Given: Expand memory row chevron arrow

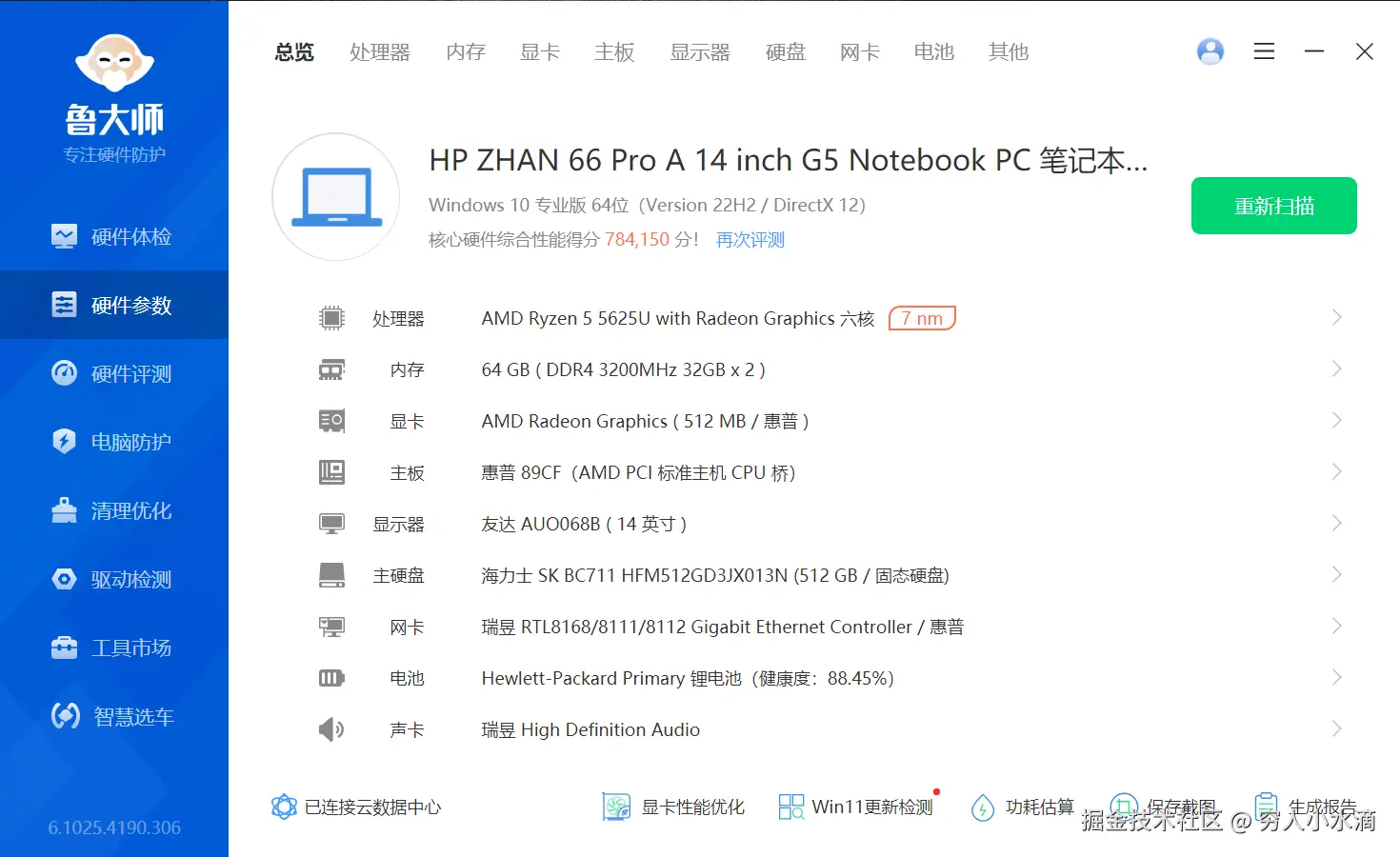Looking at the screenshot, I should (1337, 369).
